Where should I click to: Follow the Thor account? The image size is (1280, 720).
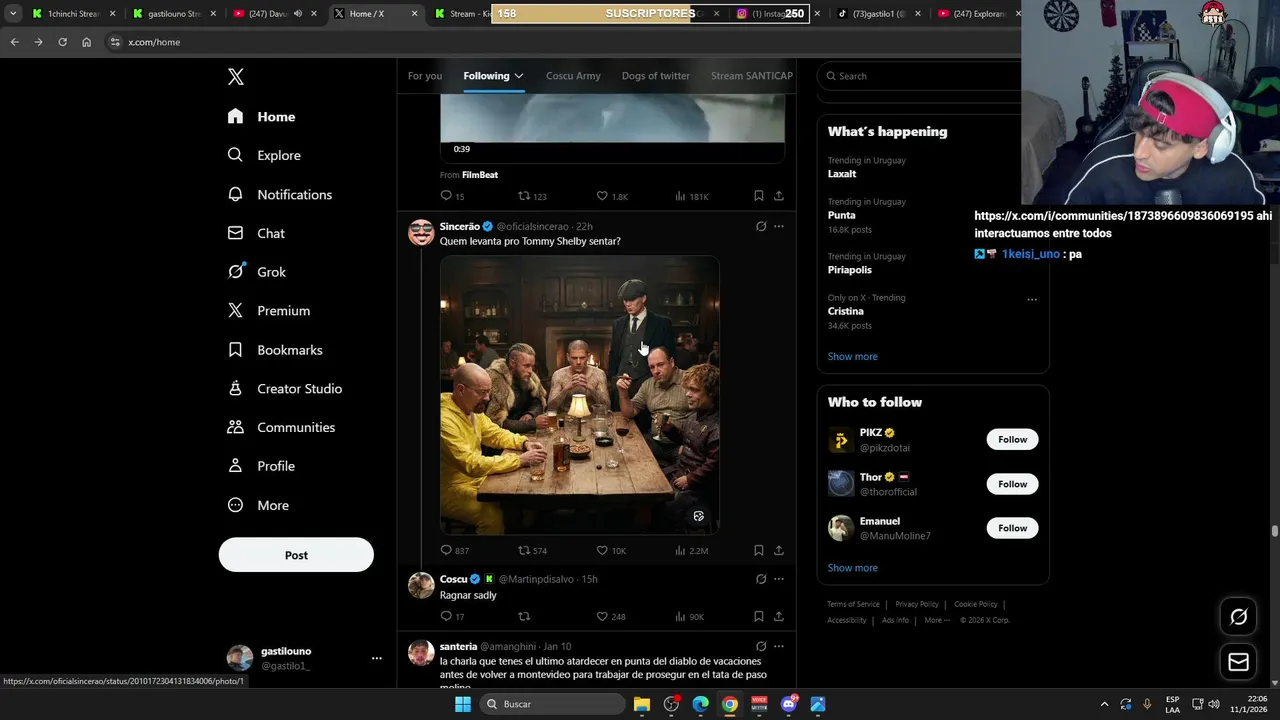(1012, 484)
